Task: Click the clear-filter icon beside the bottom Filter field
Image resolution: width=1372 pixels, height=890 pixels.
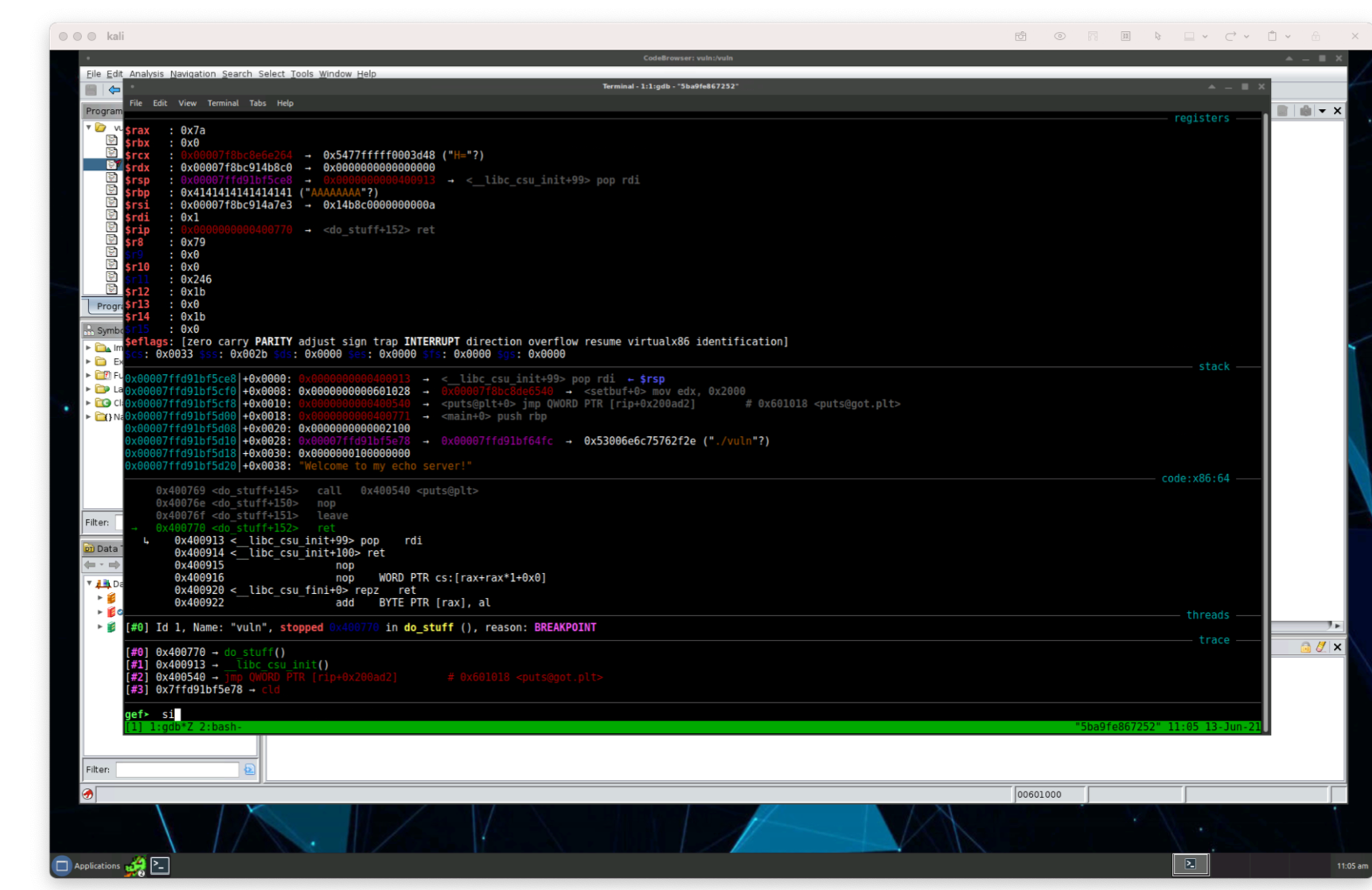Action: (249, 769)
